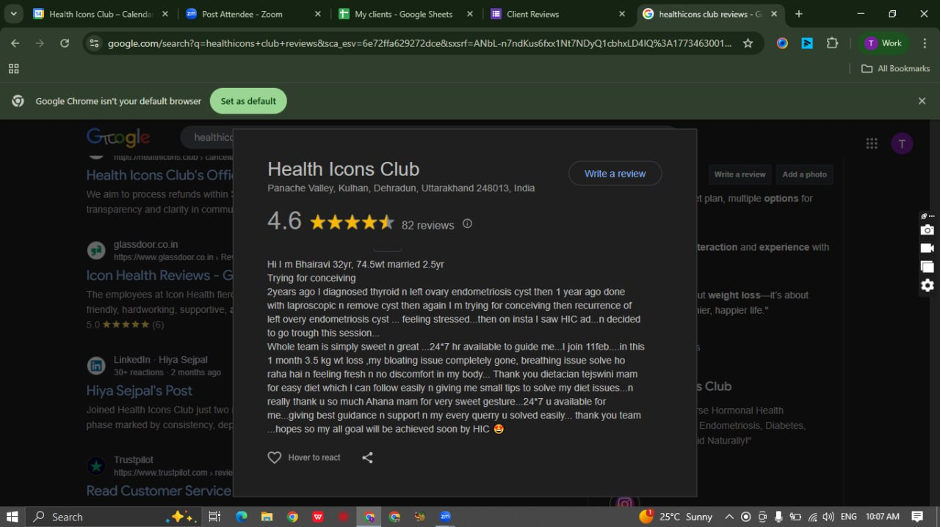Screen dimensions: 941x527
Task: Switch to Health Icons Club Calendar tab
Action: tap(100, 14)
